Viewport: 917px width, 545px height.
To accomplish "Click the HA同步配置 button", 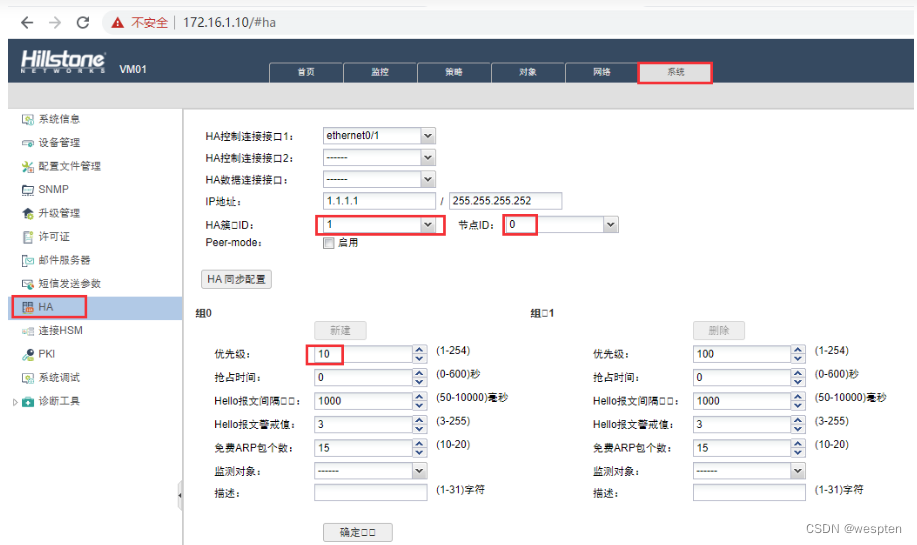I will [x=237, y=279].
